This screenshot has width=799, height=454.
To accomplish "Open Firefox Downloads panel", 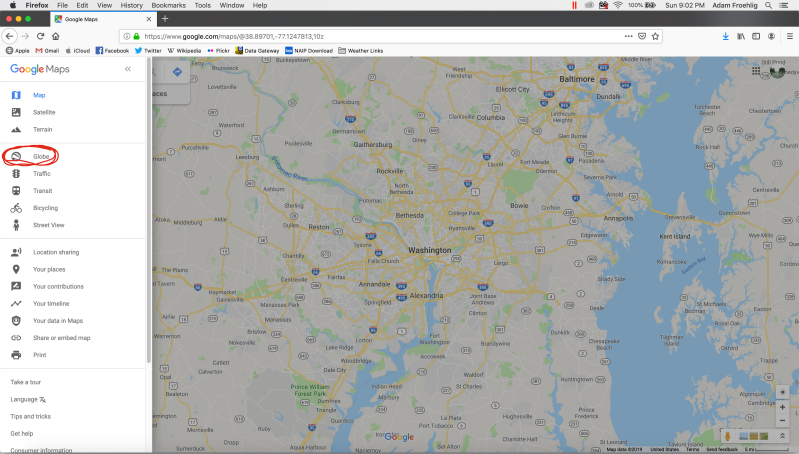I will tap(726, 36).
